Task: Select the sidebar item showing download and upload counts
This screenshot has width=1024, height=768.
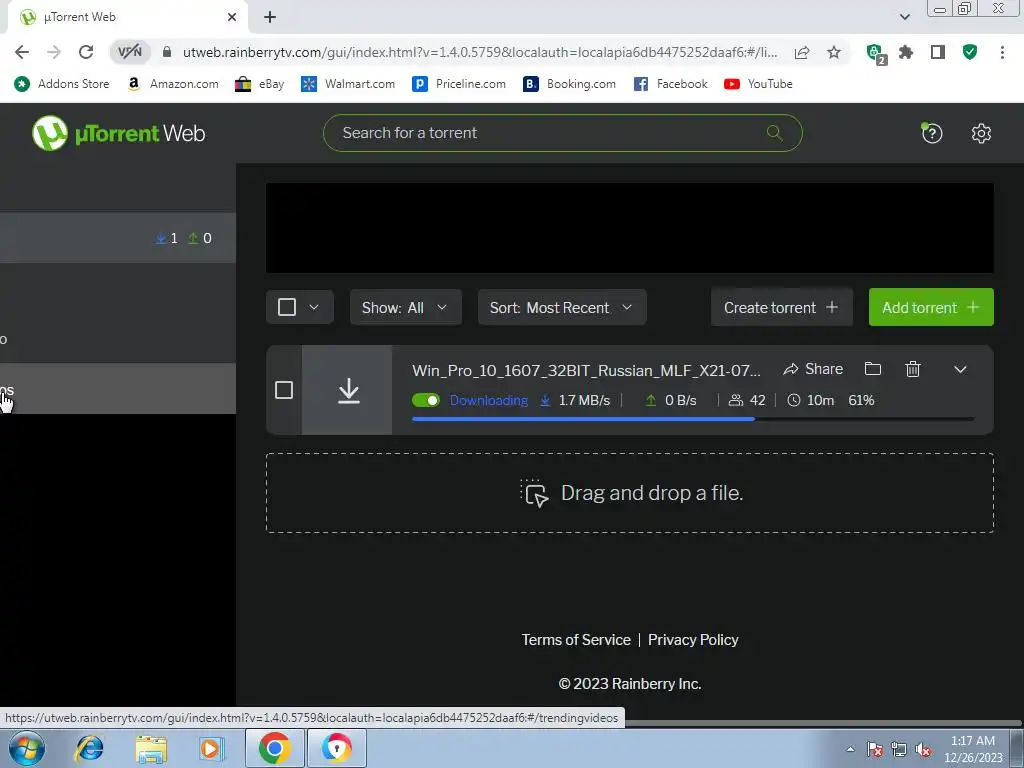Action: coord(118,238)
